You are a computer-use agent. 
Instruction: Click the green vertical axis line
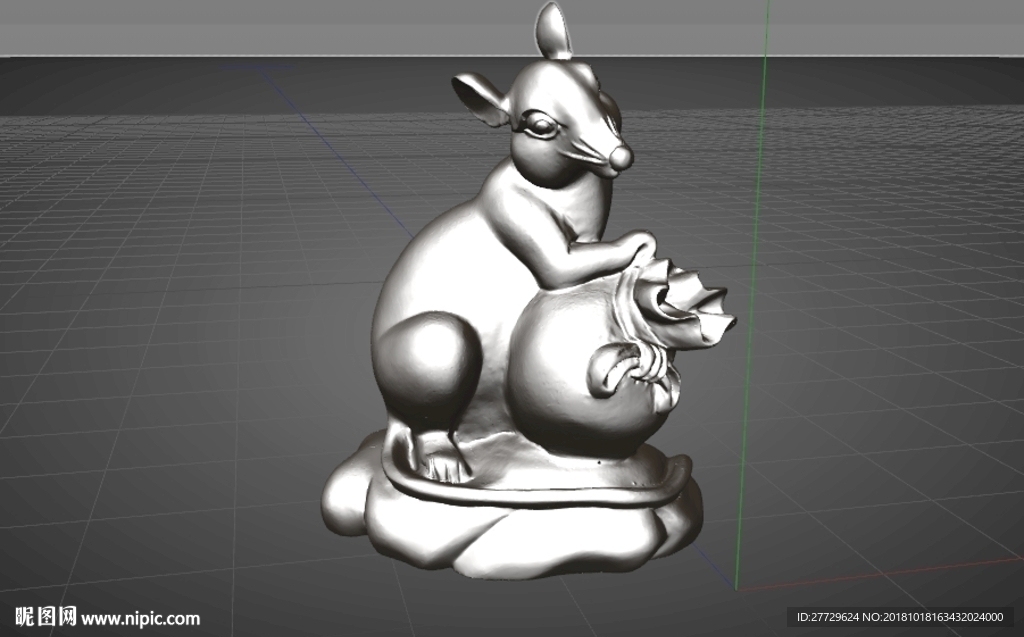coord(752,294)
